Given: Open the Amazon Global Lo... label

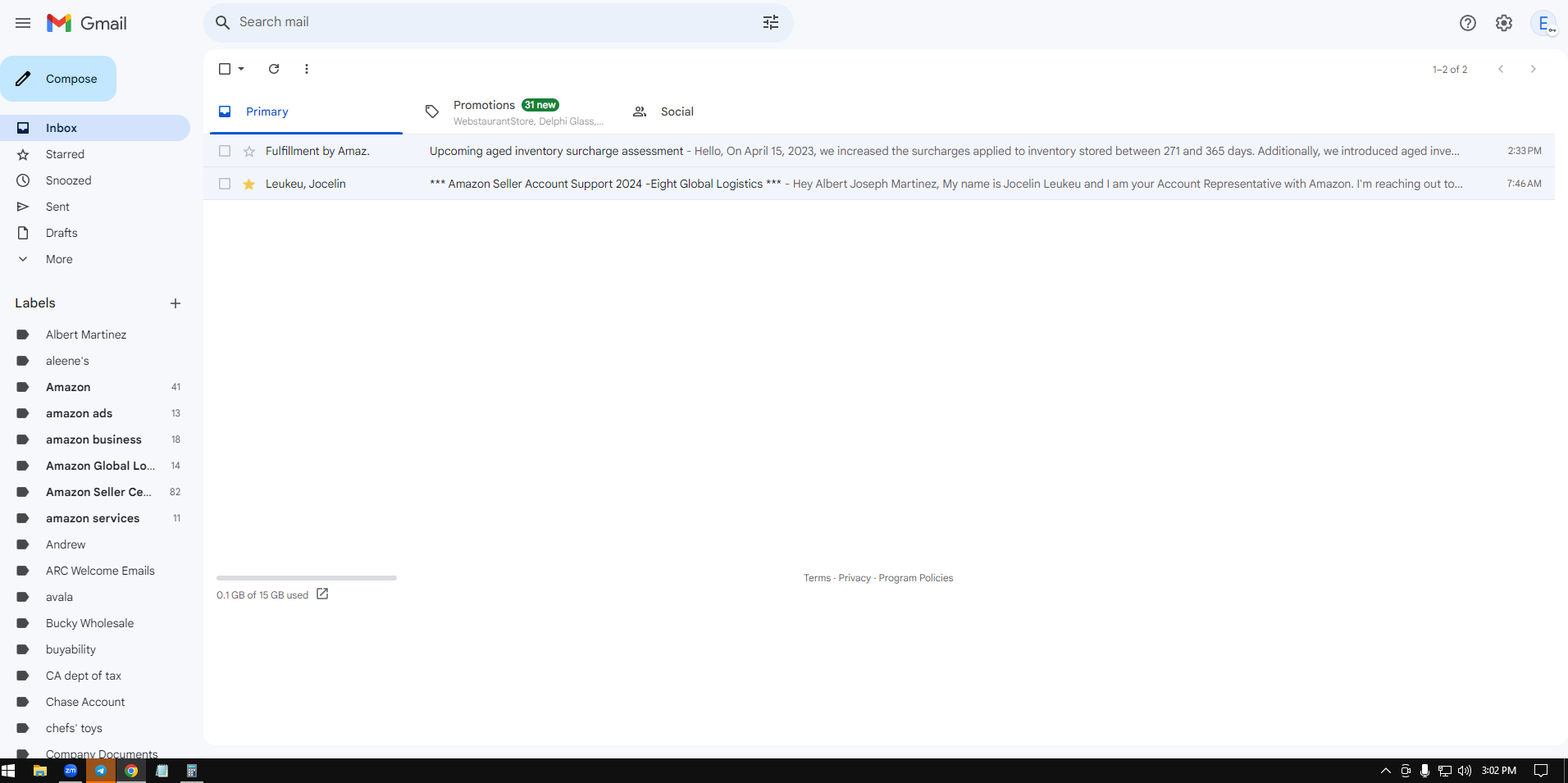Looking at the screenshot, I should tap(95, 466).
